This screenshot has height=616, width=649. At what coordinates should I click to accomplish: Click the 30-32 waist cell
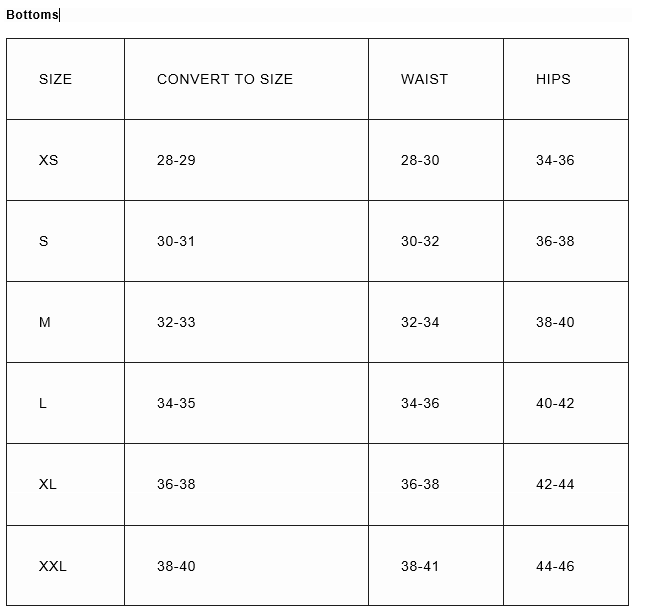pos(436,241)
